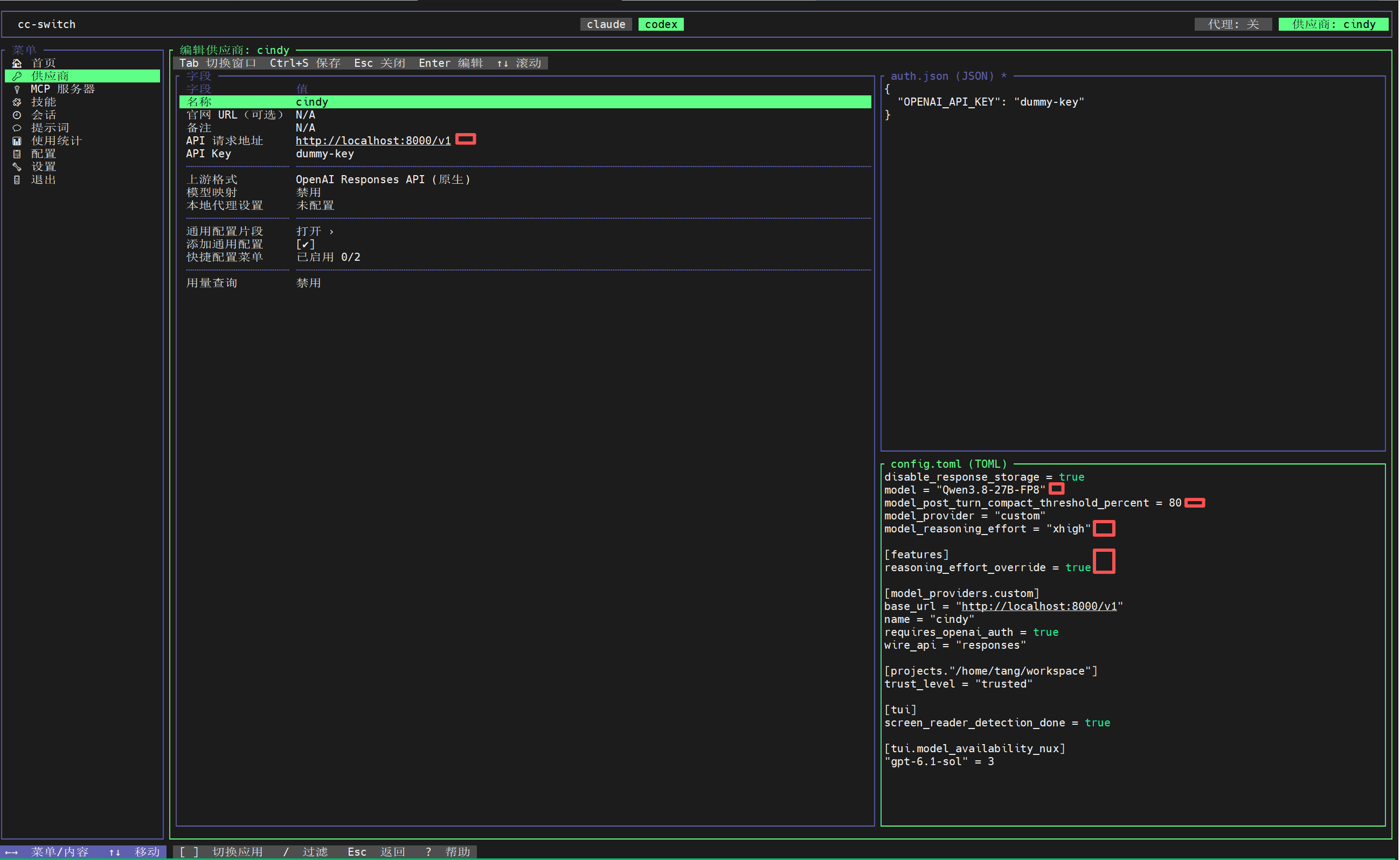Click the MCP 服务器 sidebar icon
The width and height of the screenshot is (1400, 860).
(17, 89)
